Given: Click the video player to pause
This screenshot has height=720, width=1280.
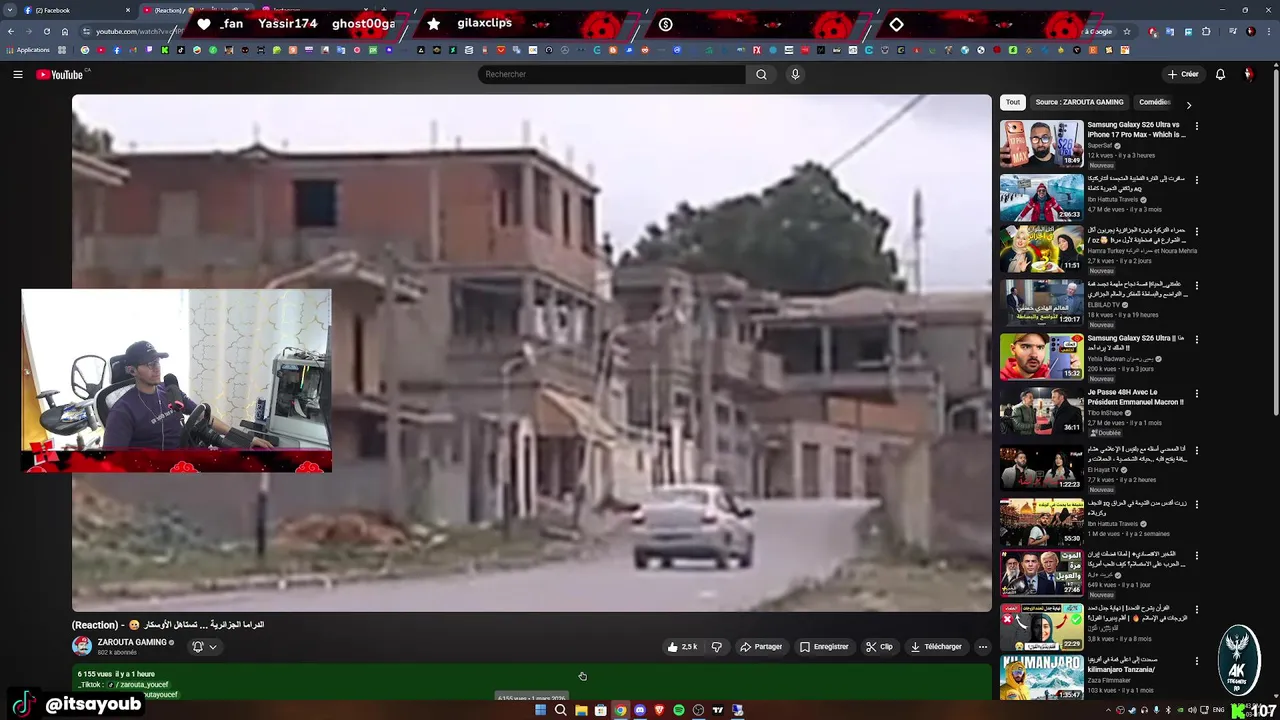Looking at the screenshot, I should pyautogui.click(x=532, y=353).
